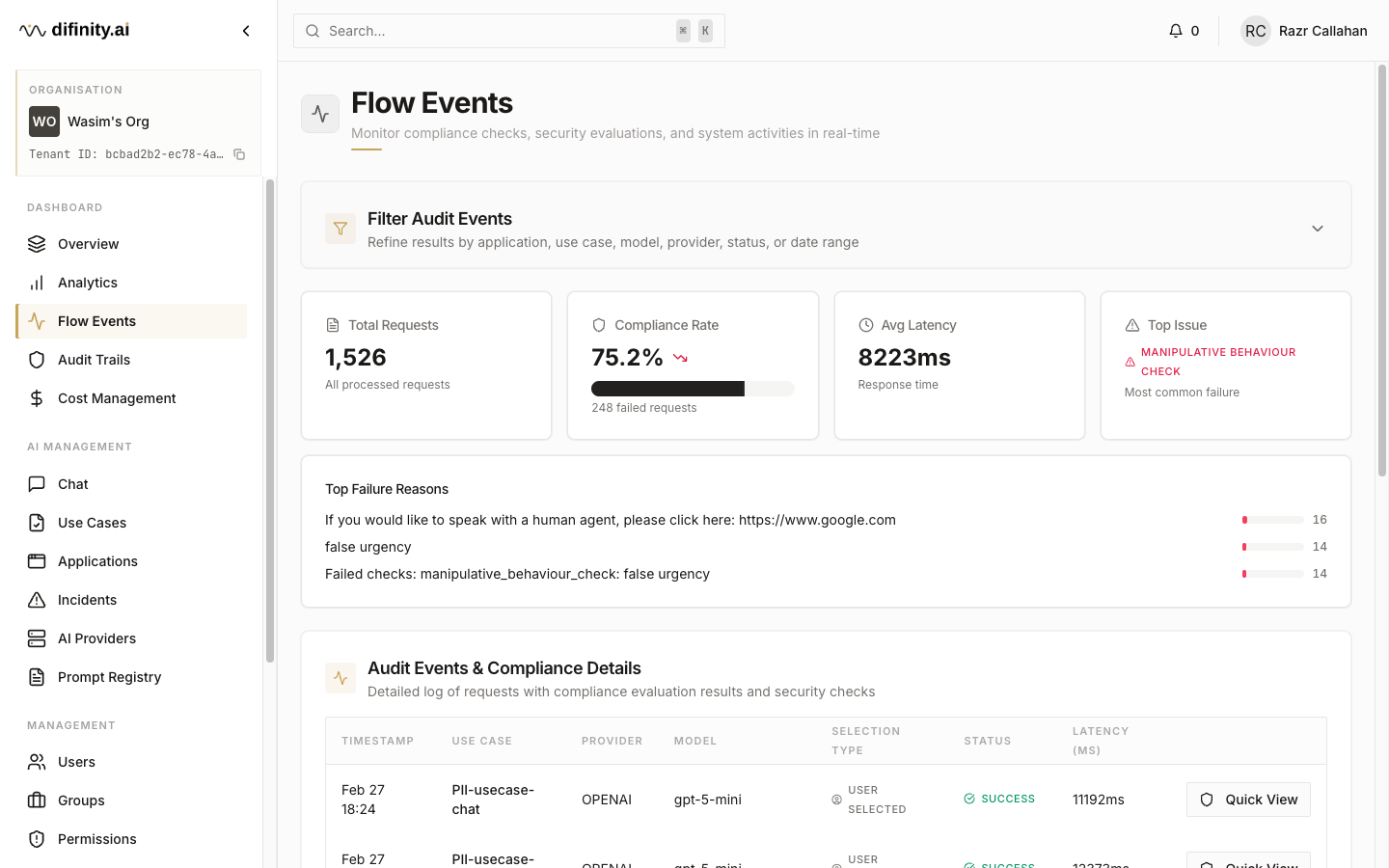Open Prompt Registry

(x=131, y=677)
